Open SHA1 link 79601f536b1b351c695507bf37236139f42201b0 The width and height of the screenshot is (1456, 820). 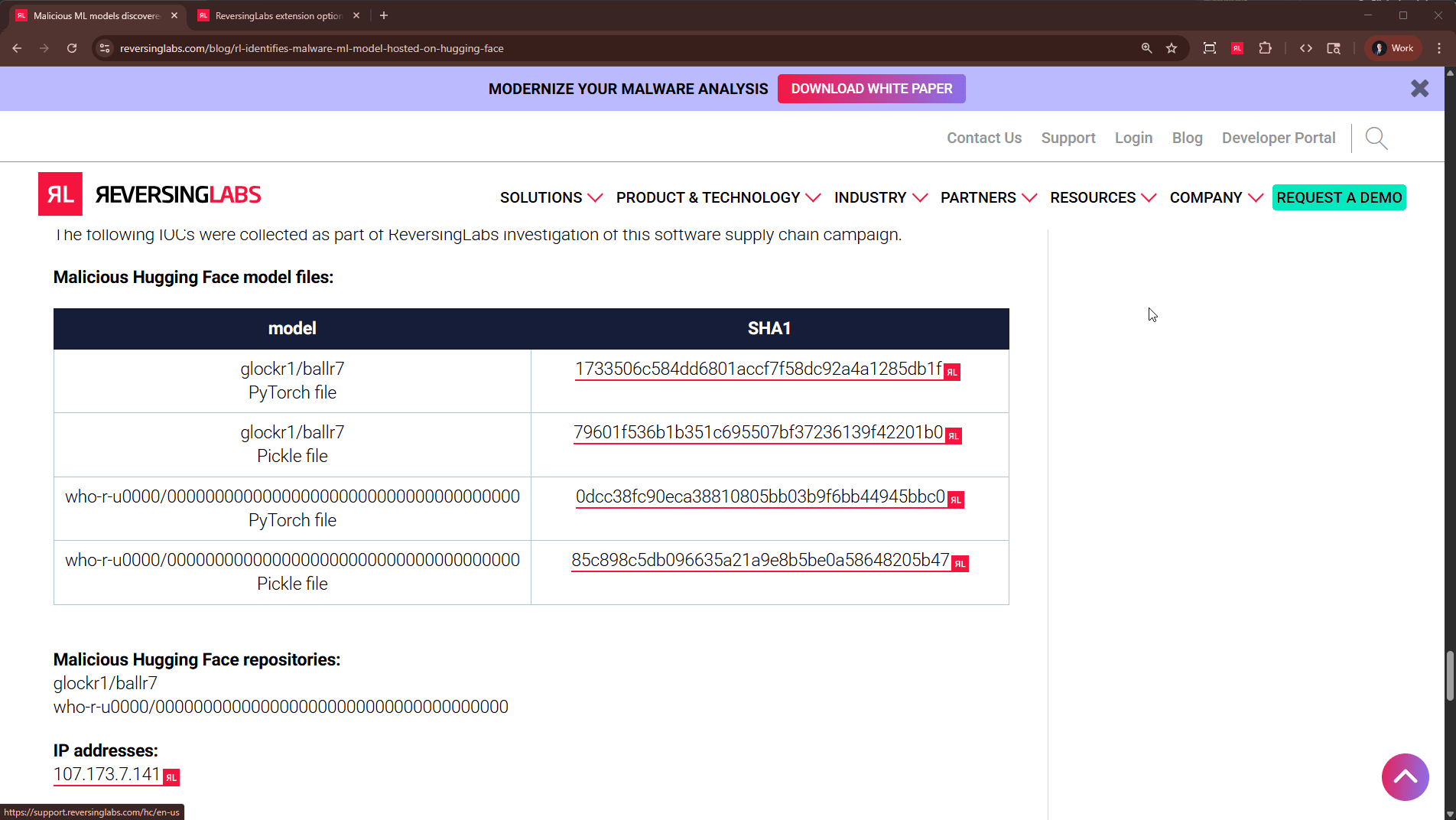759,432
